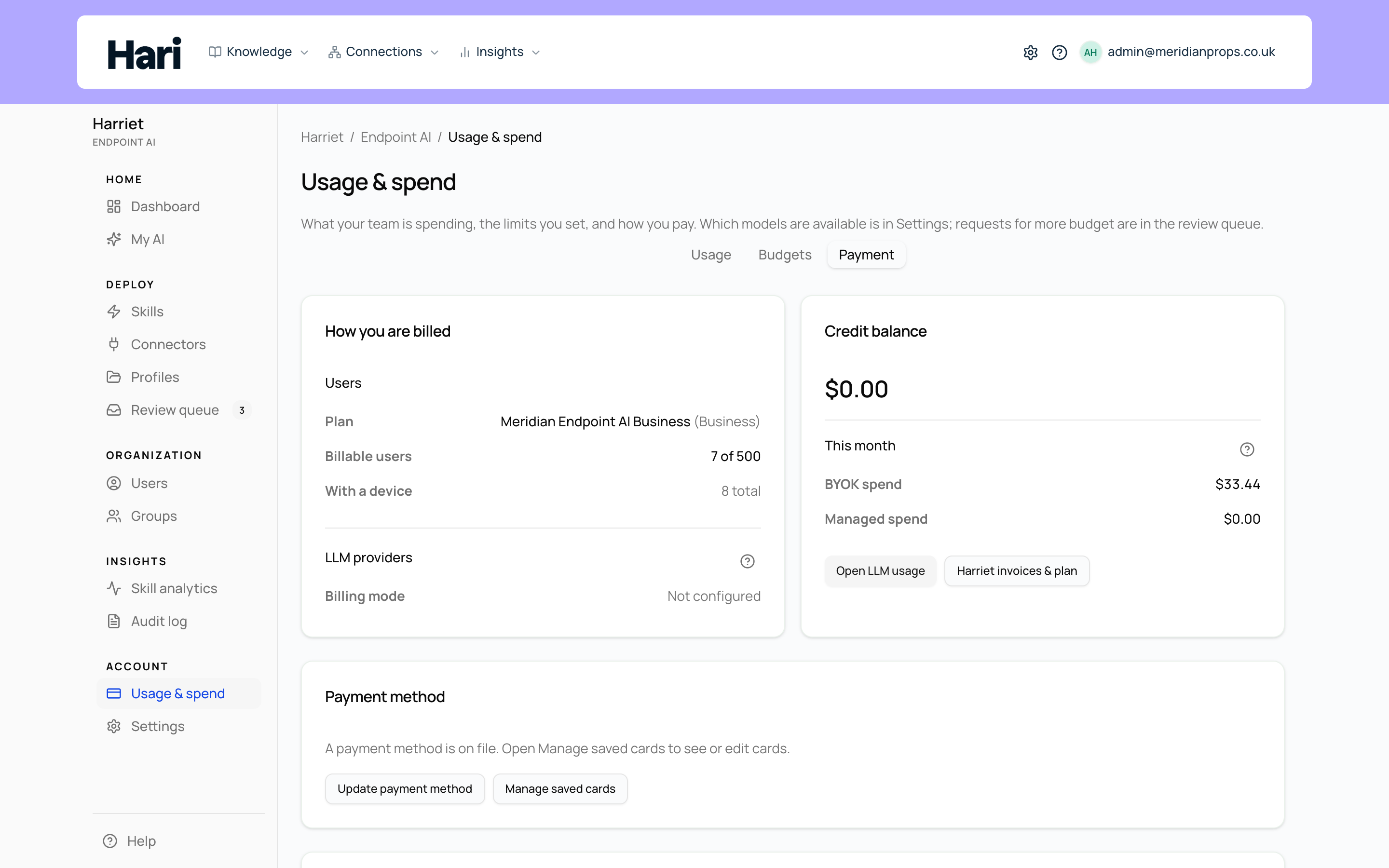Click the Users person icon in sidebar

click(x=114, y=483)
